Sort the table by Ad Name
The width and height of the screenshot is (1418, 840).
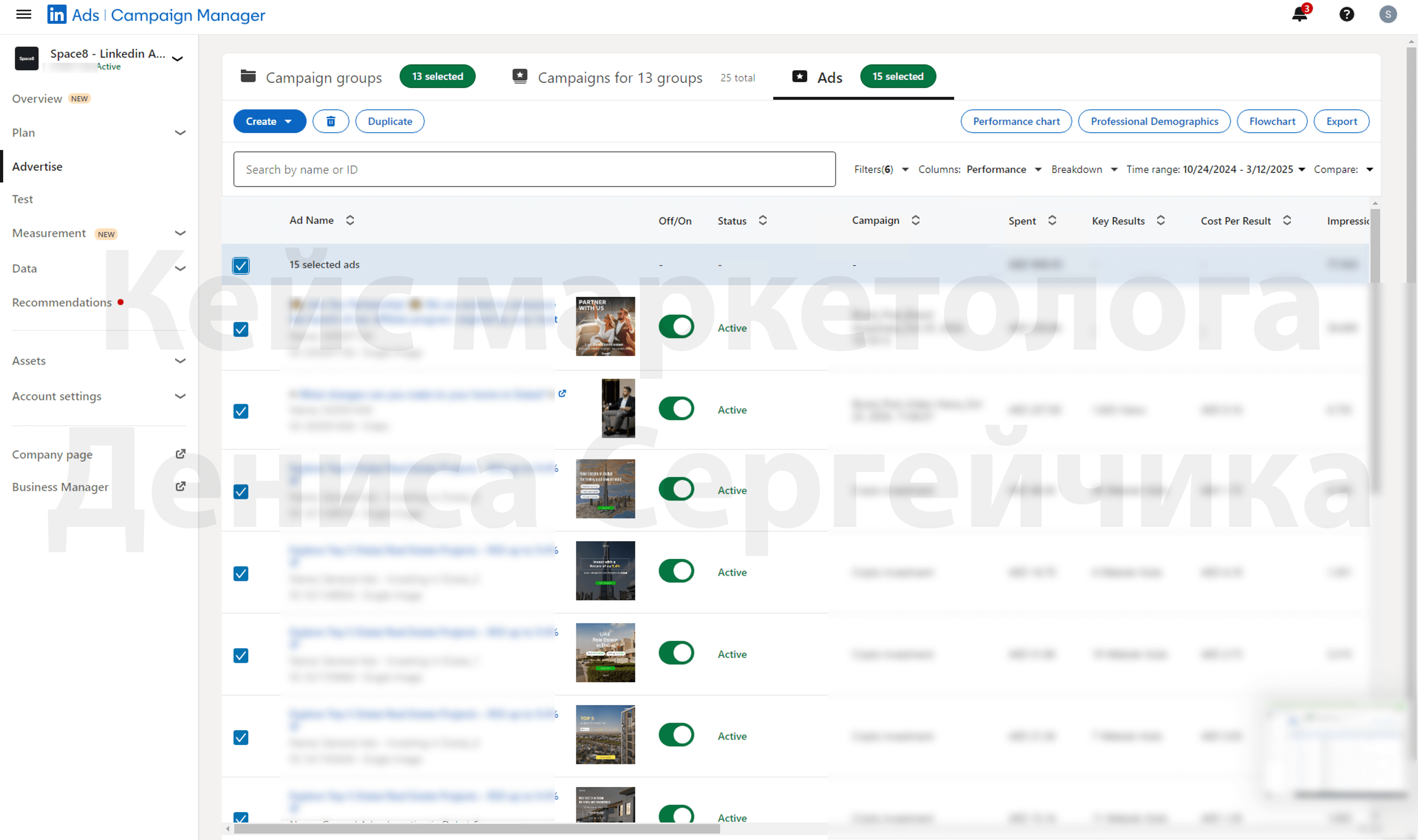click(350, 220)
